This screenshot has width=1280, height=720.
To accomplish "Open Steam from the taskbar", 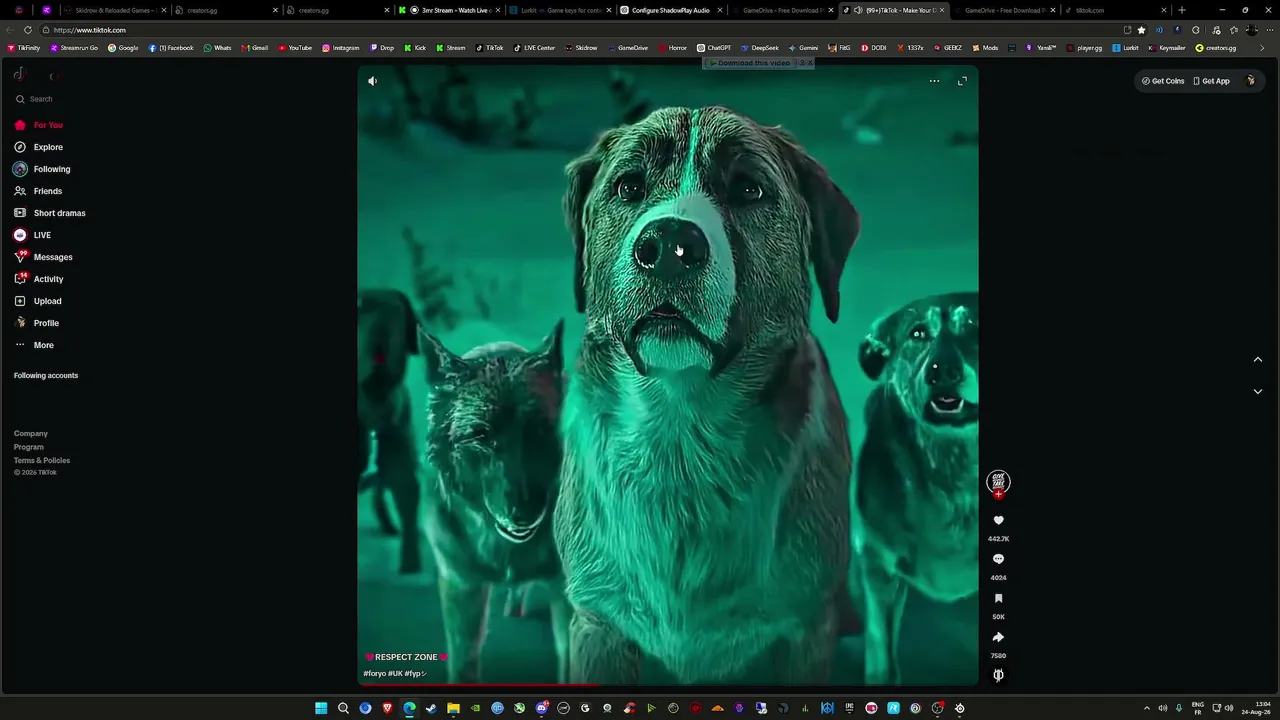I will click(x=431, y=708).
